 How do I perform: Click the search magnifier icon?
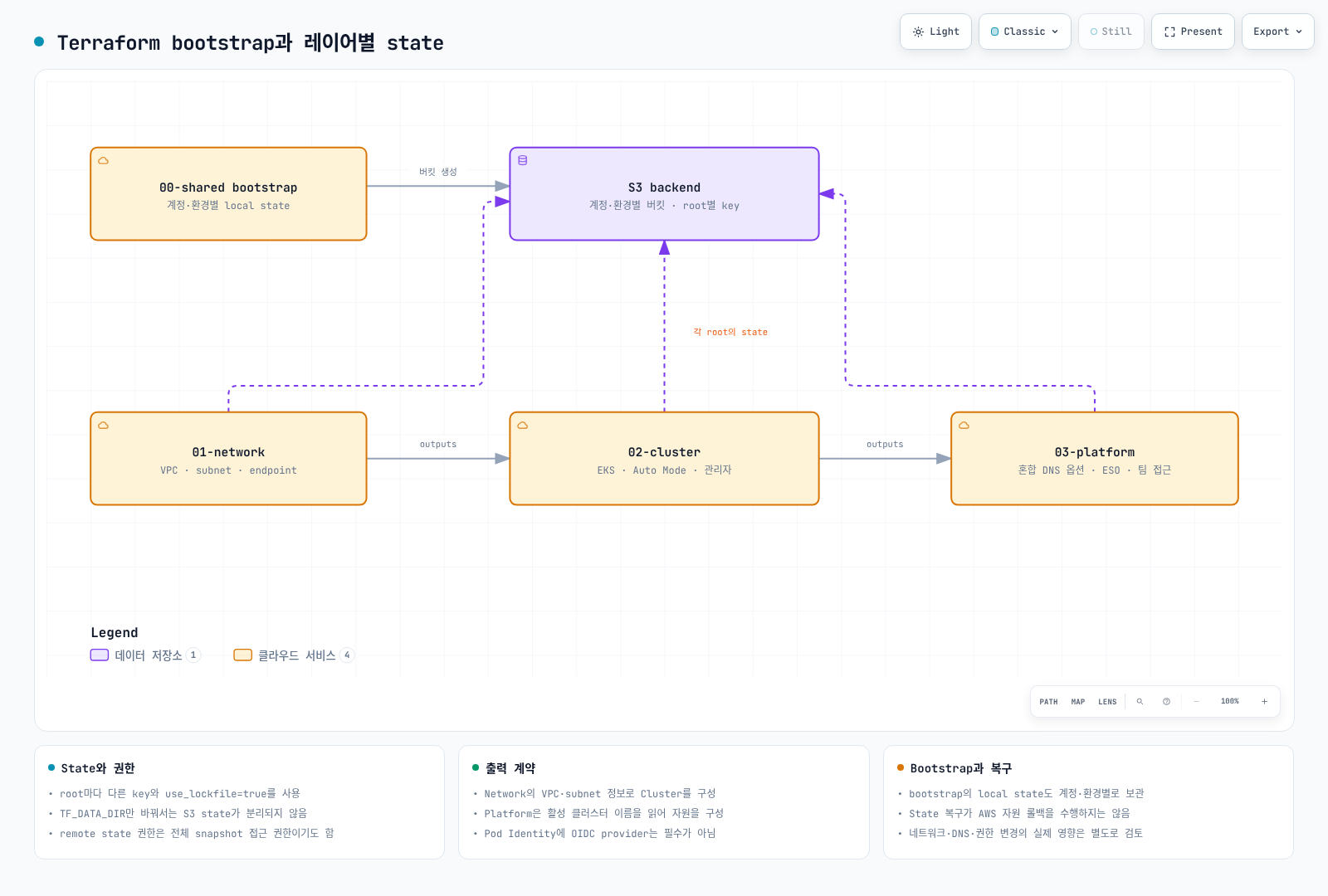1140,702
